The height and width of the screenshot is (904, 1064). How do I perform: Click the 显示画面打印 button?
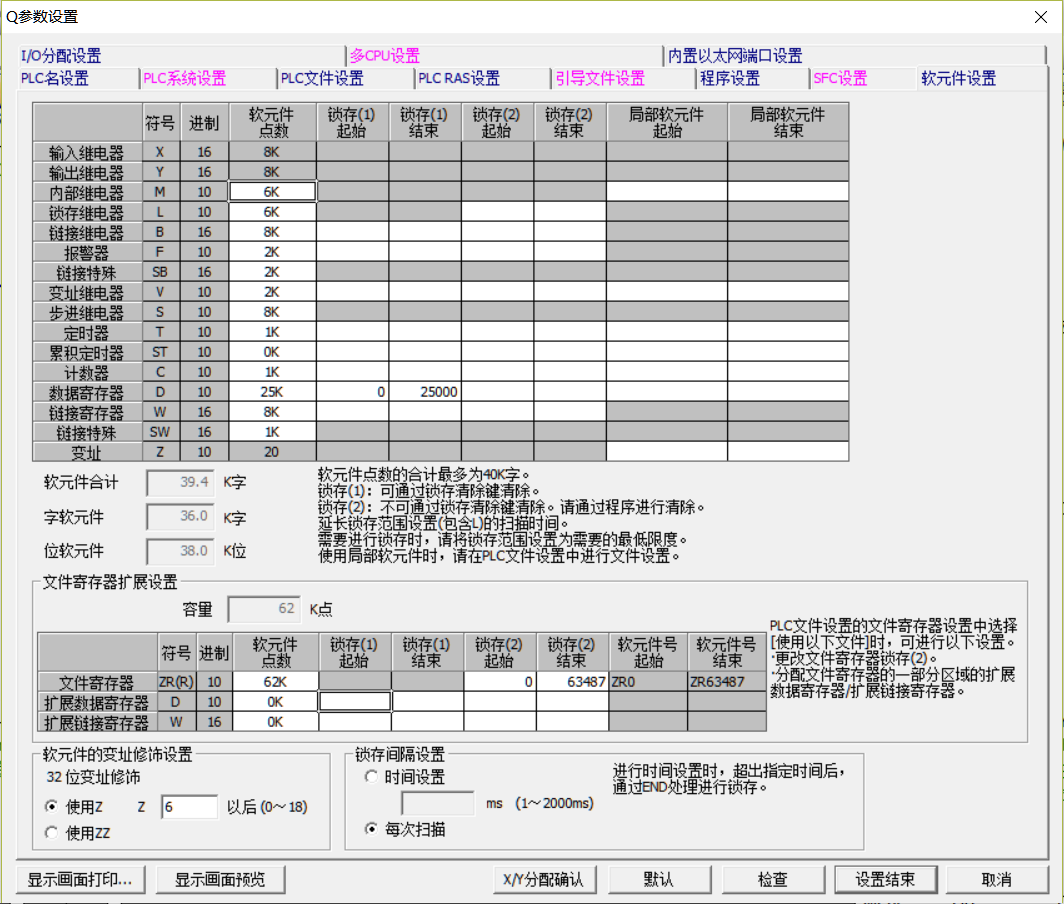pyautogui.click(x=80, y=880)
